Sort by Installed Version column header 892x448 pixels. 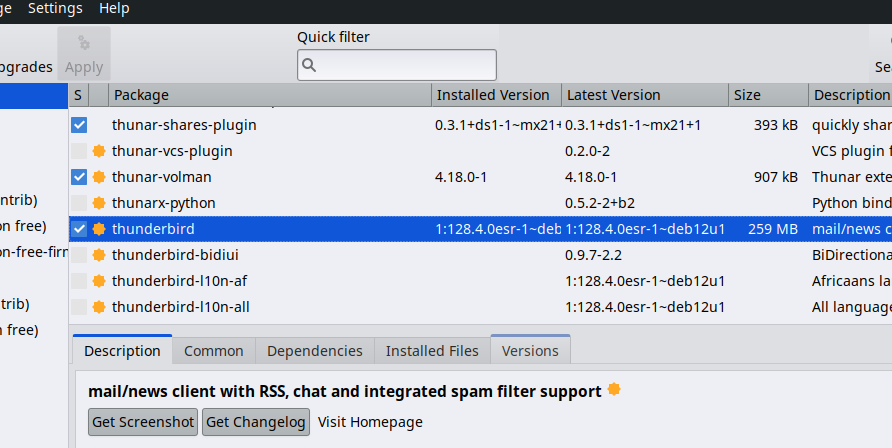click(x=497, y=95)
